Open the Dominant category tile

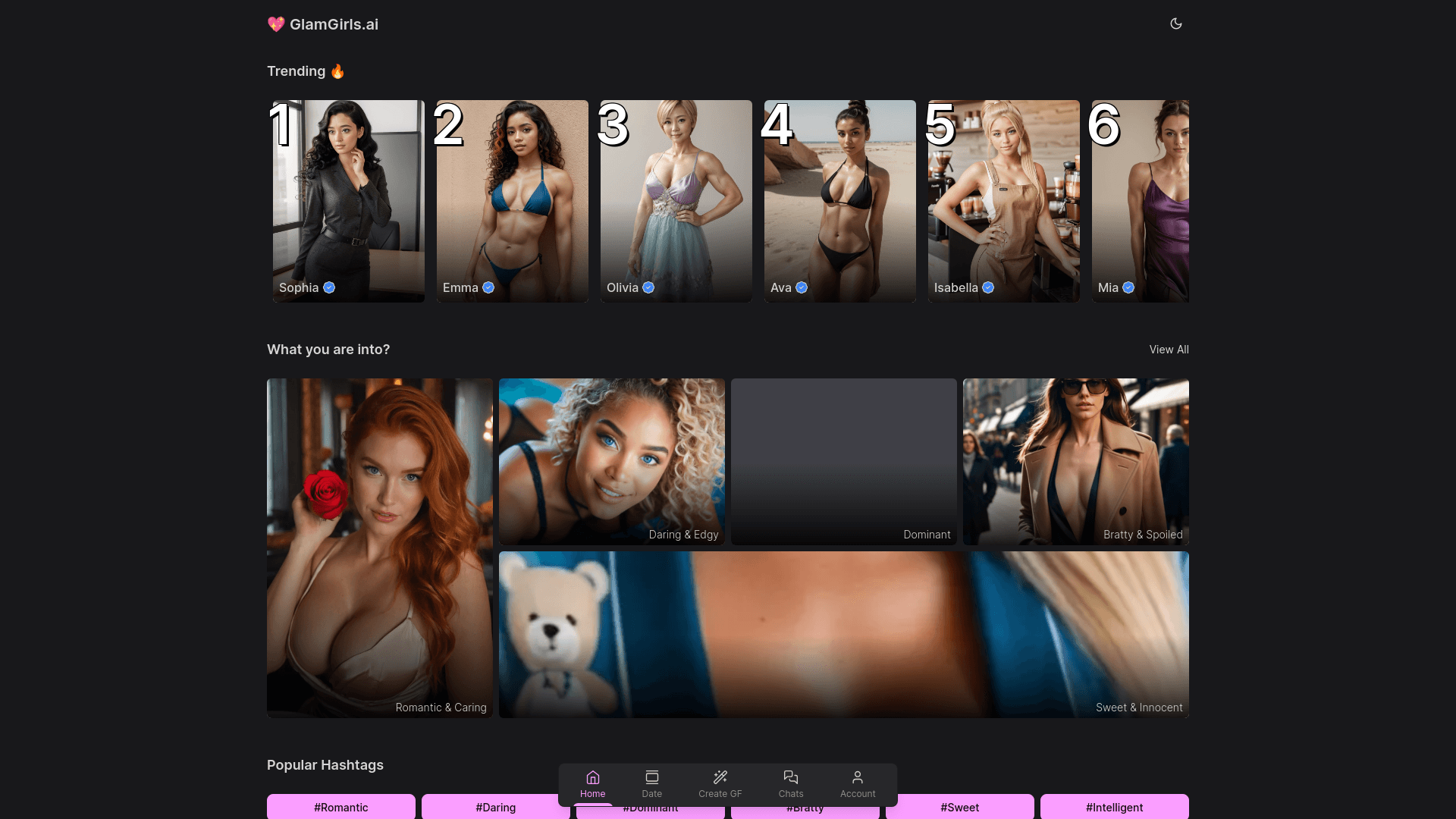(843, 461)
